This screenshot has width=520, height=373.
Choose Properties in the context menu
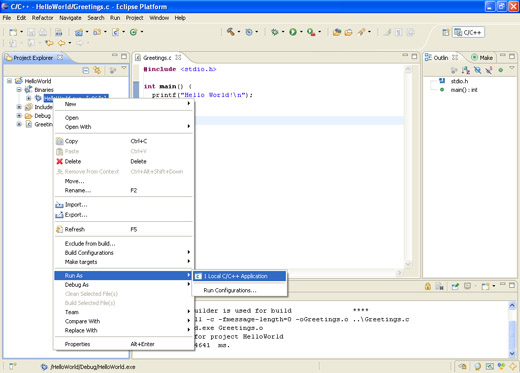pos(123,344)
